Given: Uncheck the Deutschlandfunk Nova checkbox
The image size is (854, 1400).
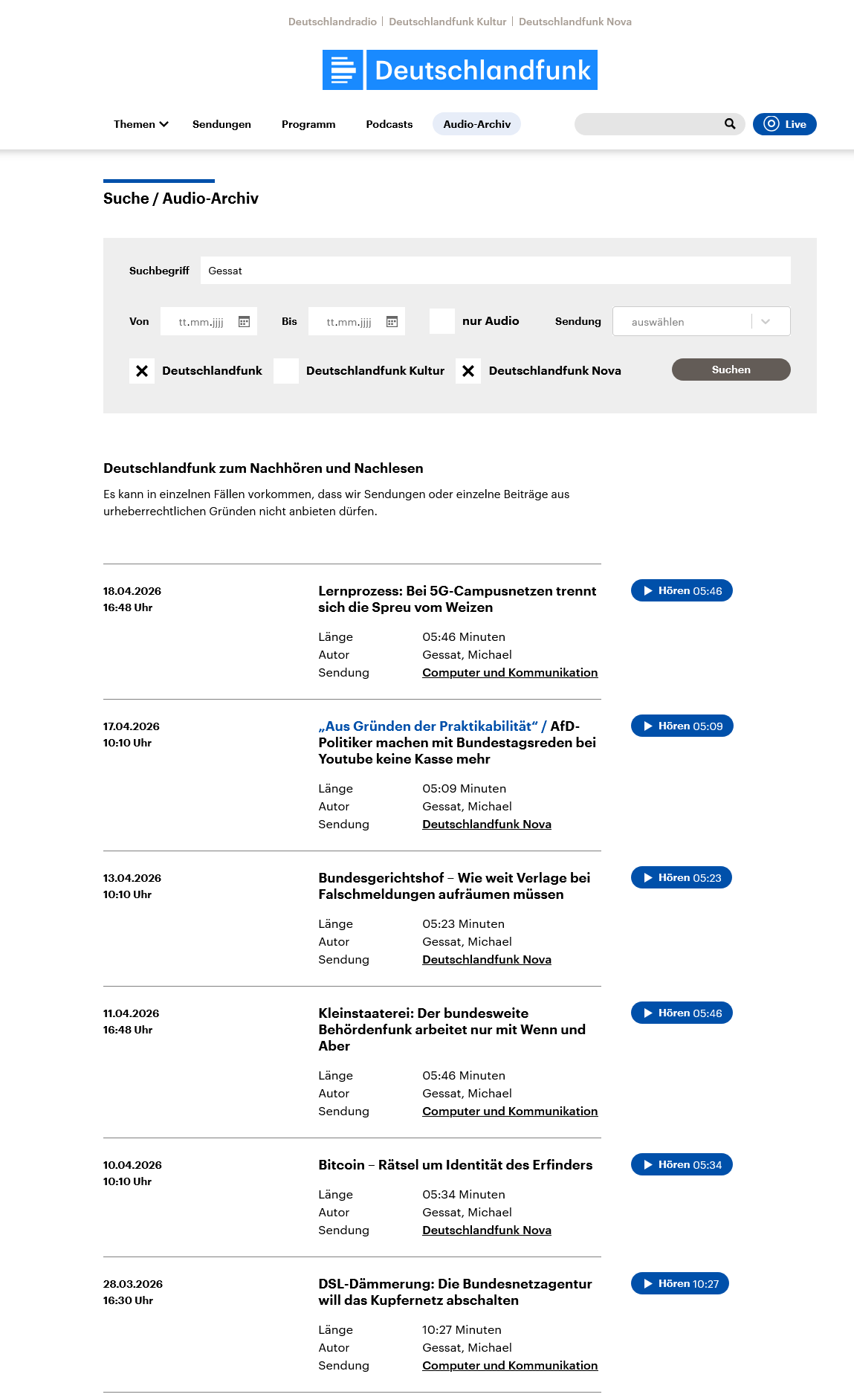Looking at the screenshot, I should (468, 371).
